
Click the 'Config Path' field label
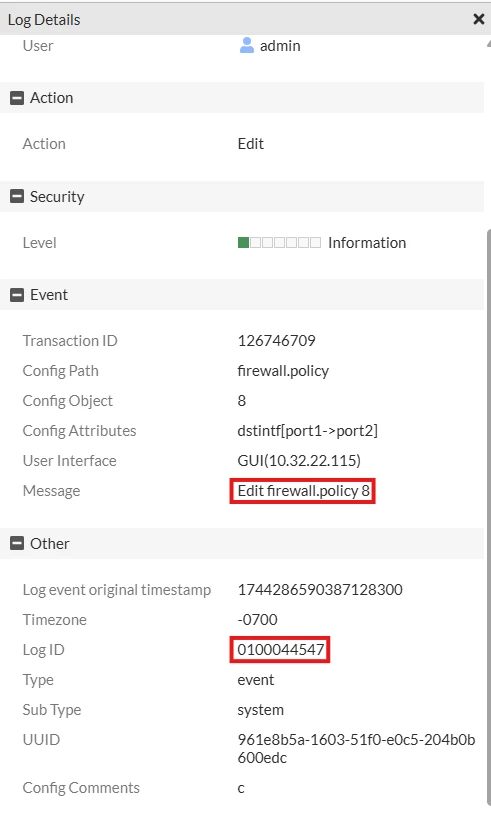(x=61, y=371)
